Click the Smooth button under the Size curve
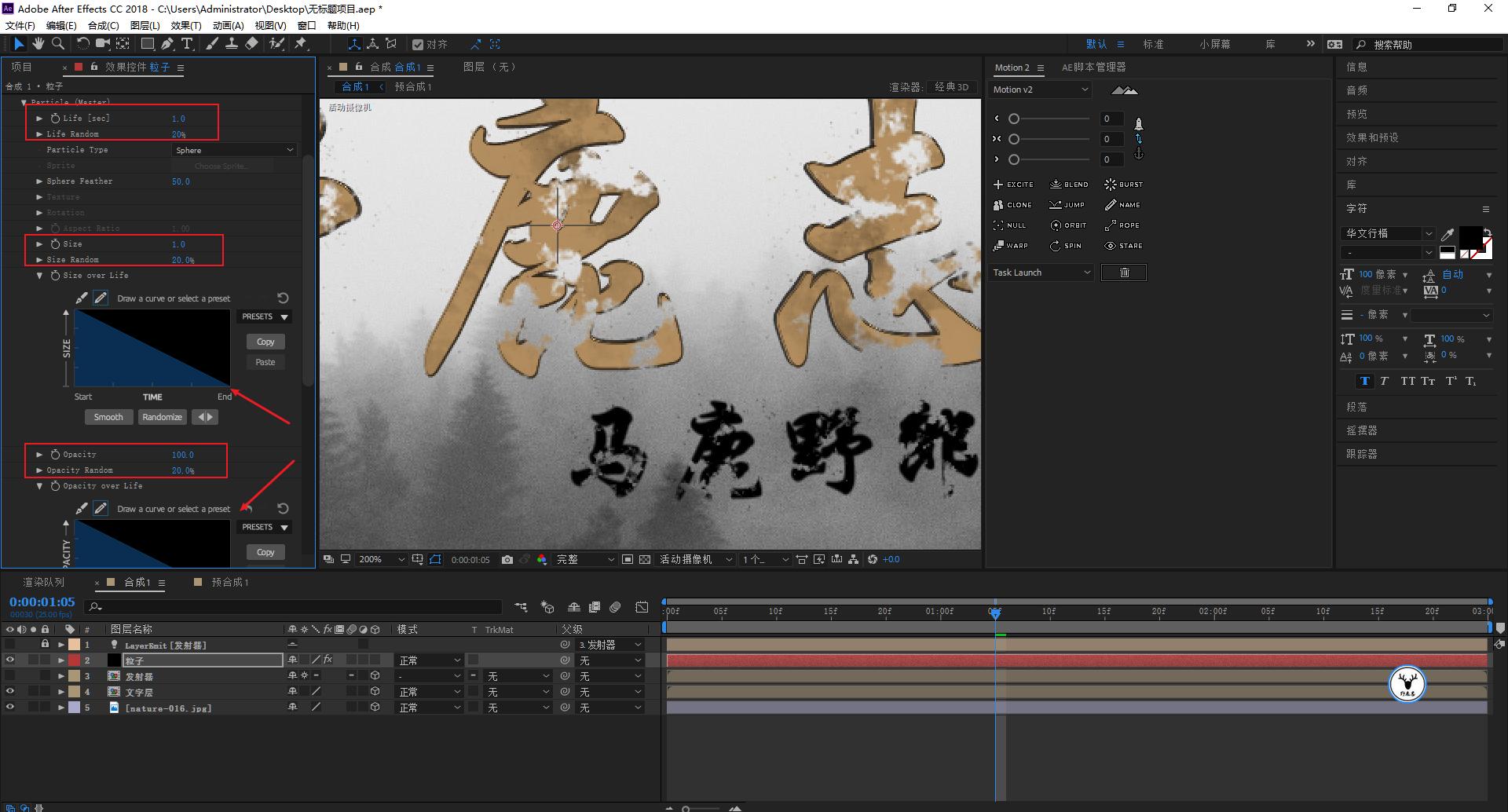1508x812 pixels. coord(108,417)
